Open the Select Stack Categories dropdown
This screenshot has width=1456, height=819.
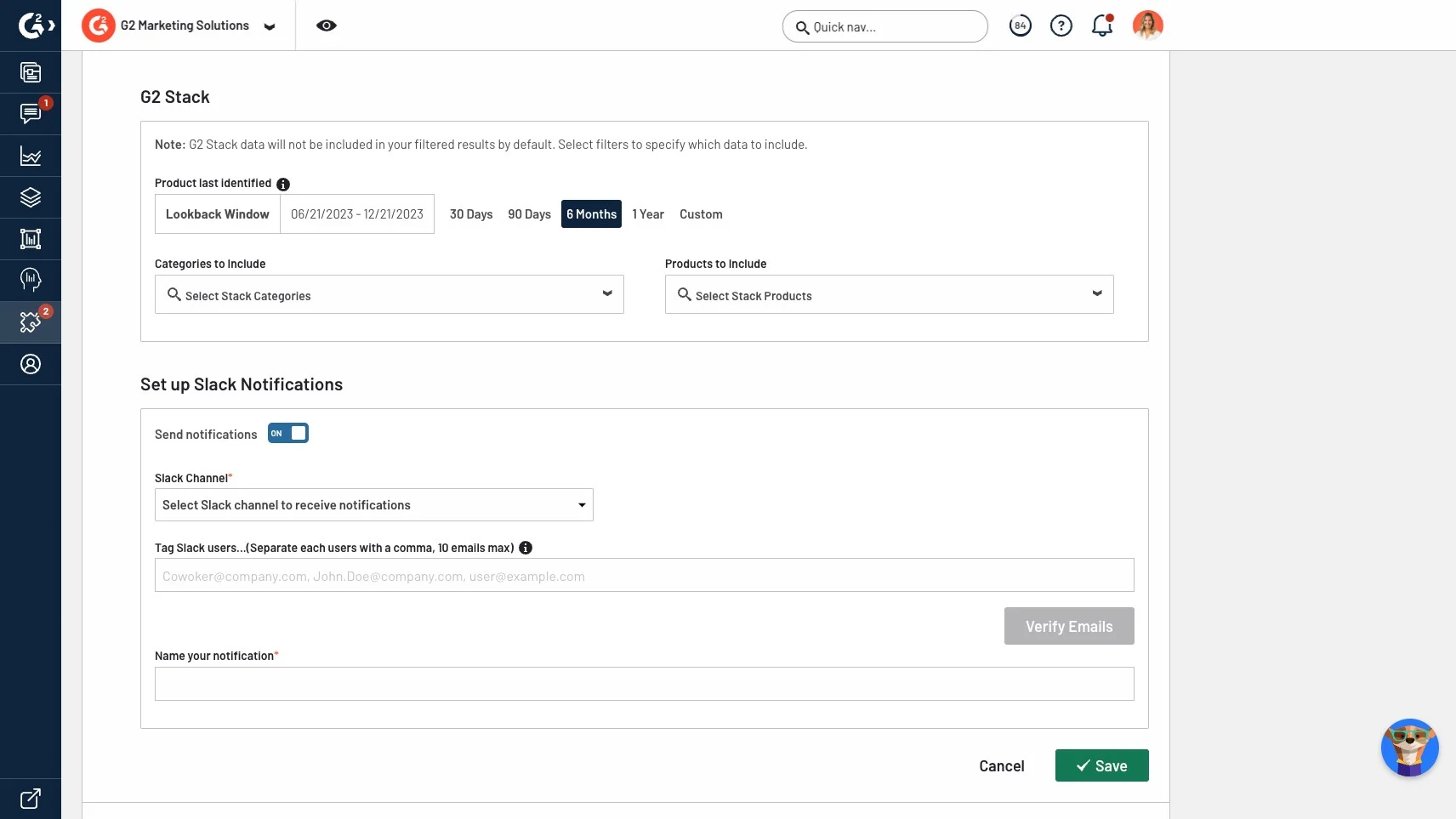[x=390, y=294]
